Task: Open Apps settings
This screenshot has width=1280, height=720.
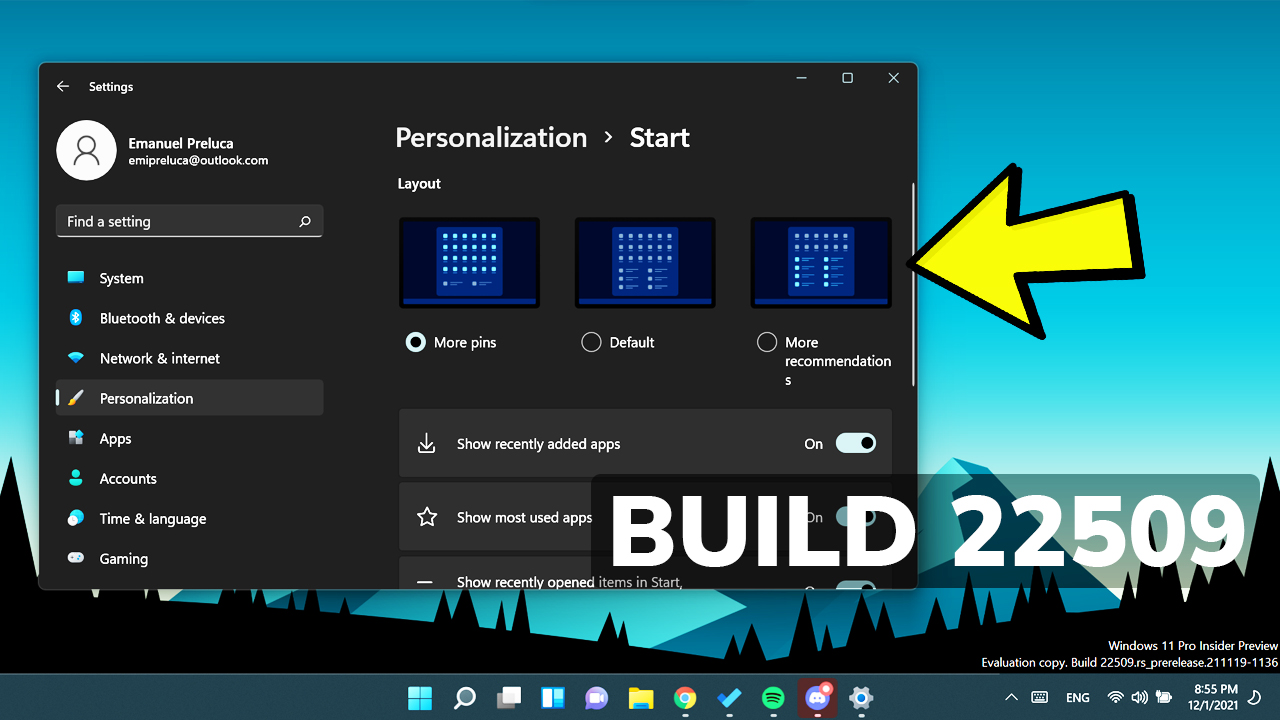Action: (115, 438)
